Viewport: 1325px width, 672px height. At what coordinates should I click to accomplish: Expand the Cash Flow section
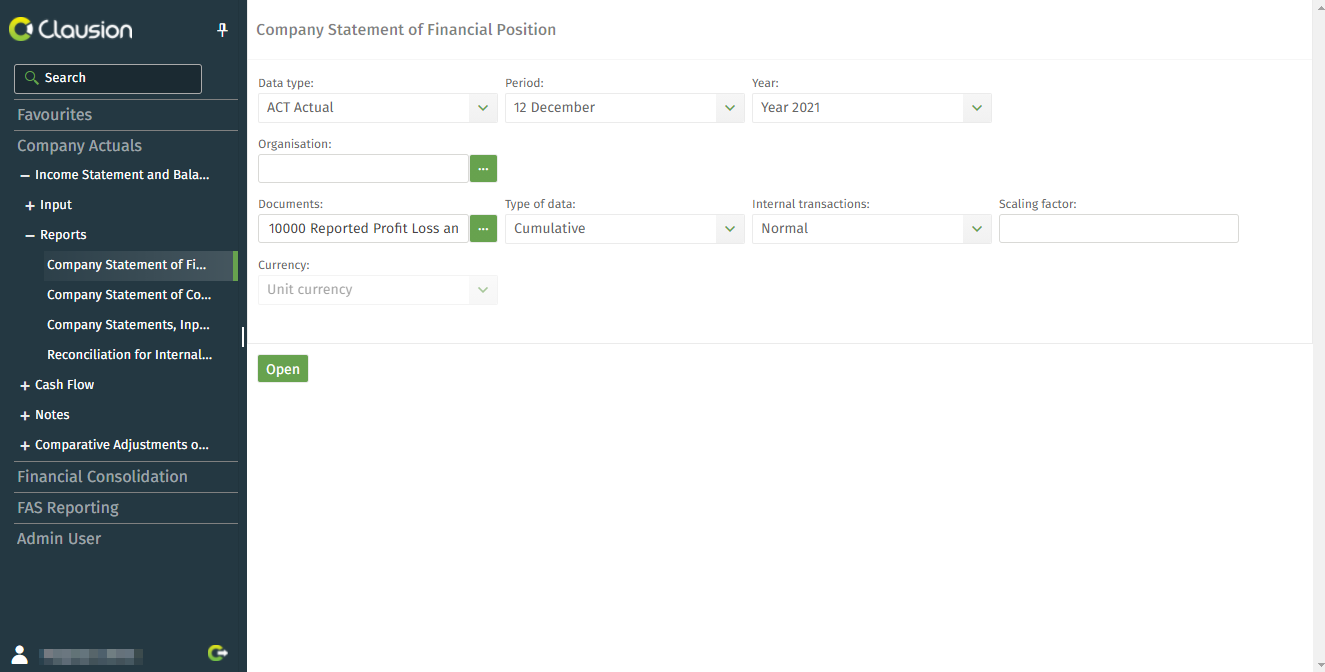(25, 386)
